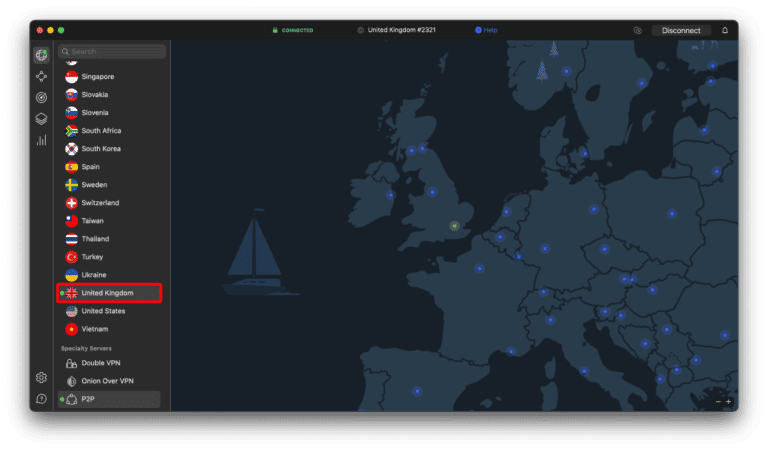
Task: Zoom out the map with minus button
Action: pos(717,401)
